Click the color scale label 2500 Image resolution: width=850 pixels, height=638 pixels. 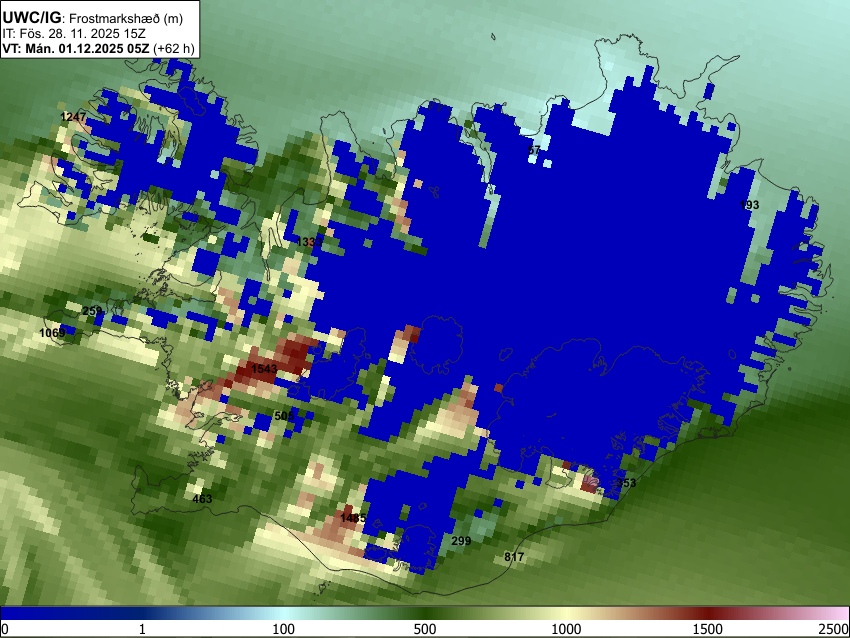834,629
